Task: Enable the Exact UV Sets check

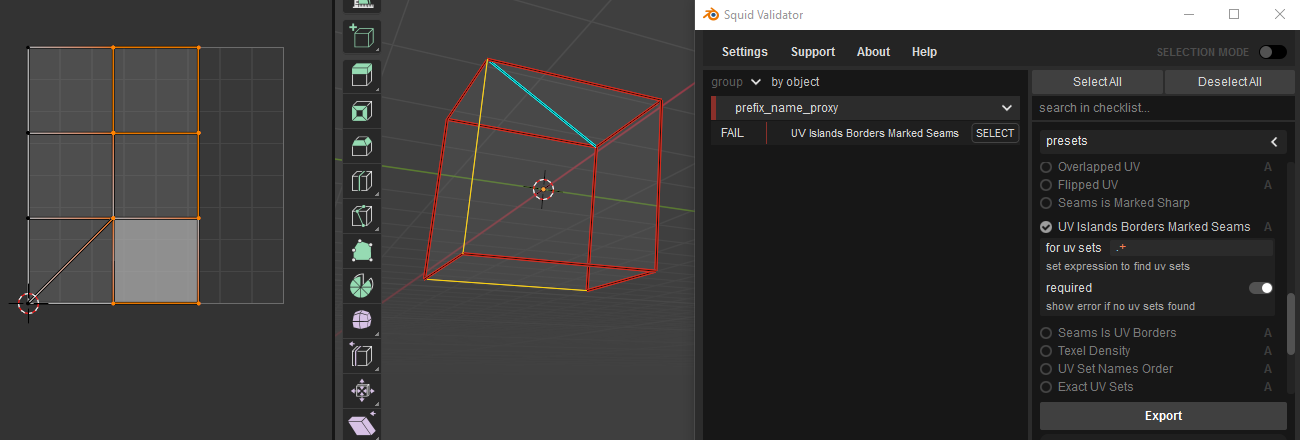Action: point(1047,387)
